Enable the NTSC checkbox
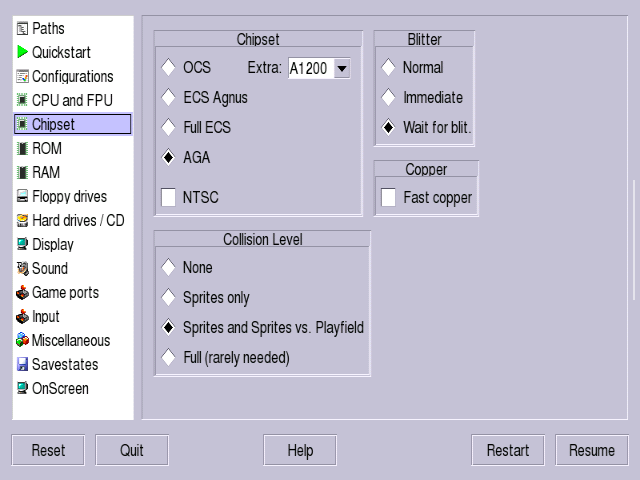The image size is (640, 480). pyautogui.click(x=168, y=197)
